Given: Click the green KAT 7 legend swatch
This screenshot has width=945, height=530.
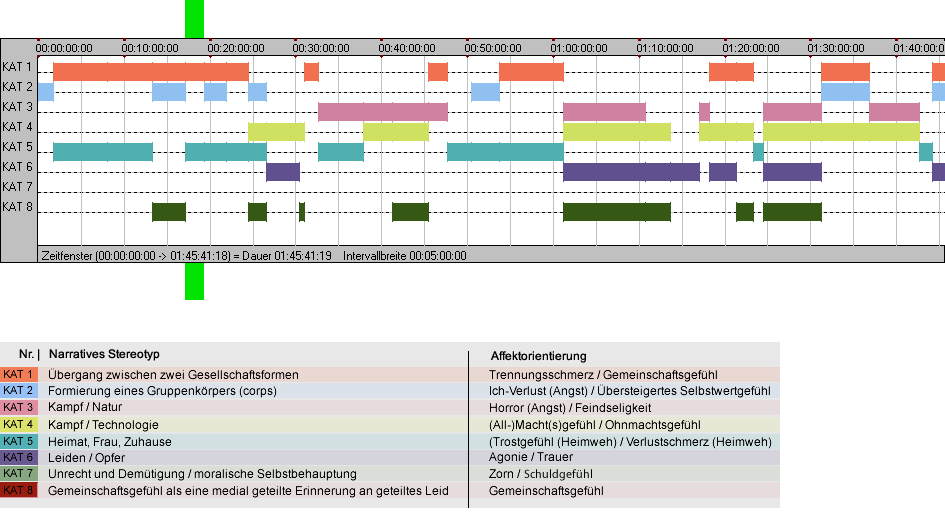Looking at the screenshot, I should click(x=19, y=473).
